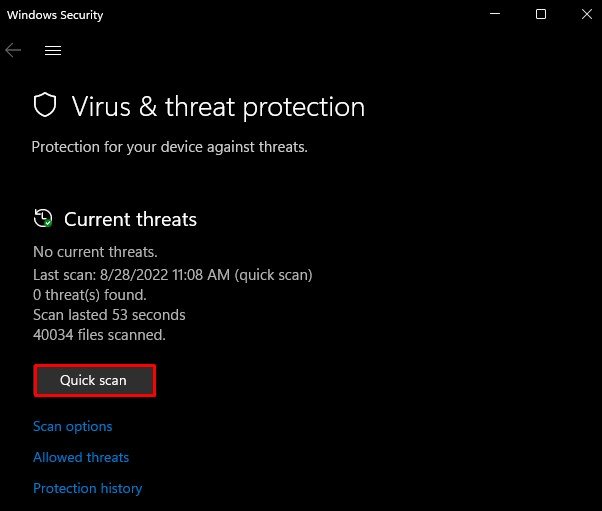Viewport: 602px width, 511px height.
Task: Click the back arrow icon
Action: tap(13, 50)
